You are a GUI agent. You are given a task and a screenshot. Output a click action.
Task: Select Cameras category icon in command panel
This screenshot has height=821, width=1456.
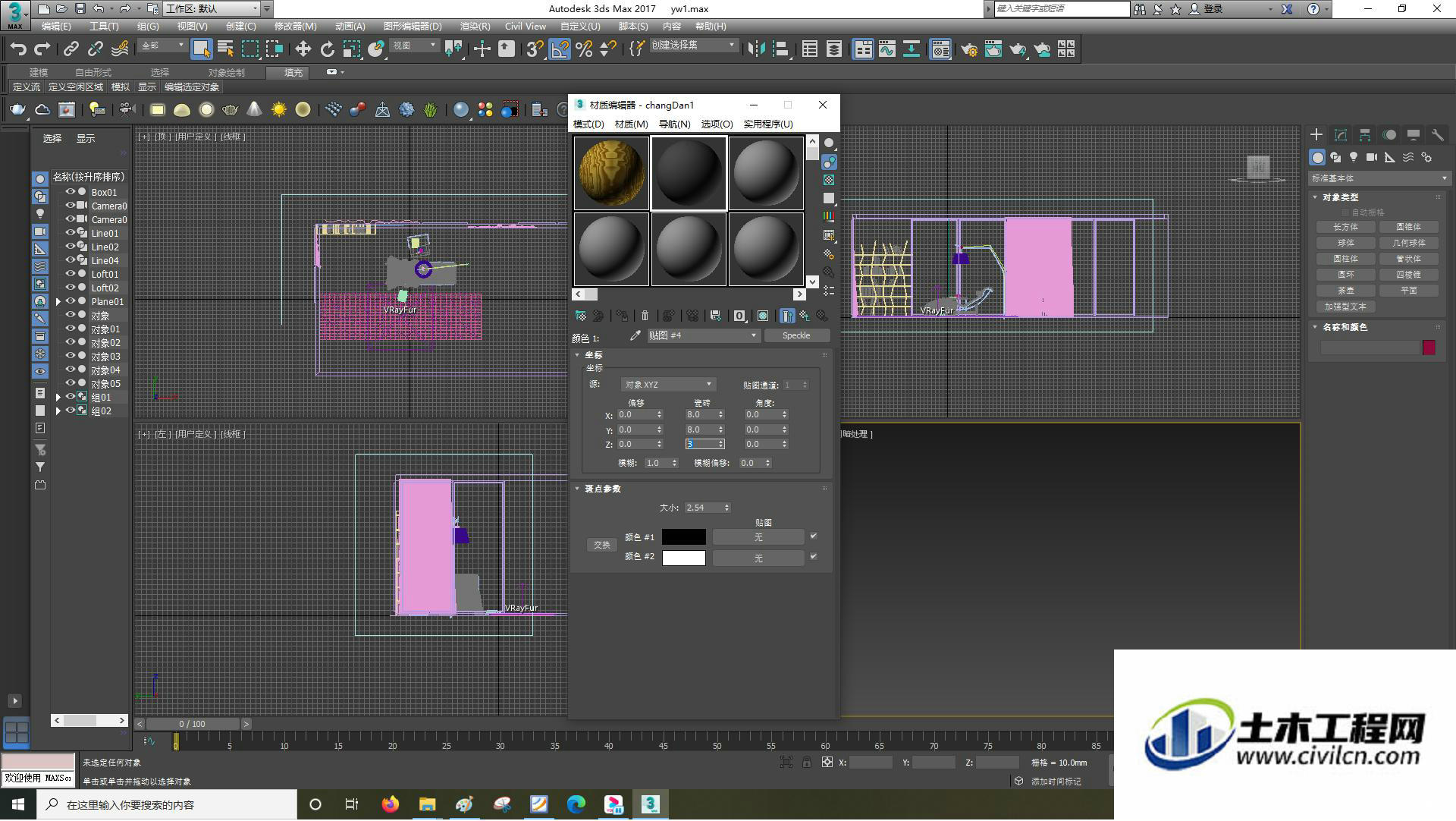pyautogui.click(x=1372, y=157)
